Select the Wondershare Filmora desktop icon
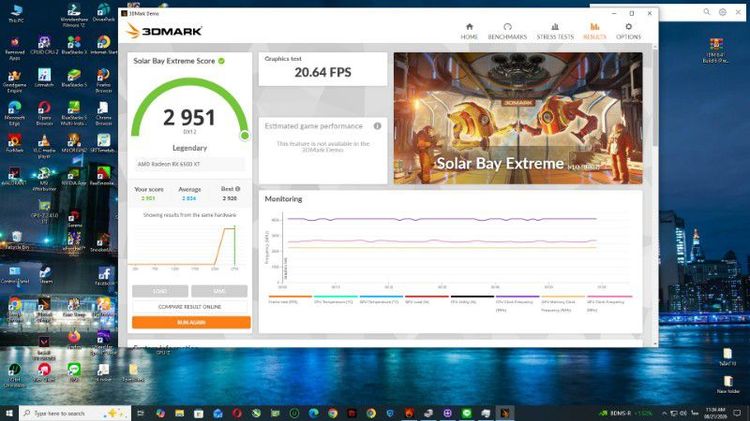750x421 pixels. (73, 14)
